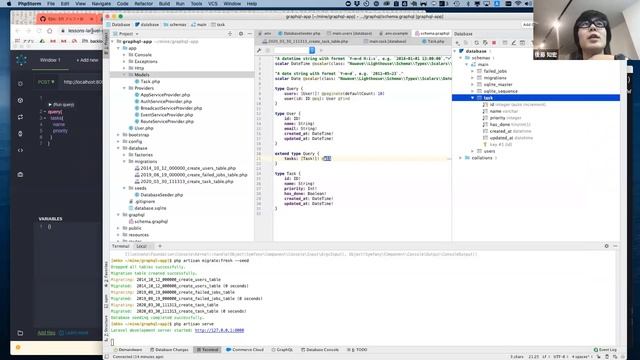Click Add new window in GraphQL client
640x360 pixels.
[x=87, y=60]
